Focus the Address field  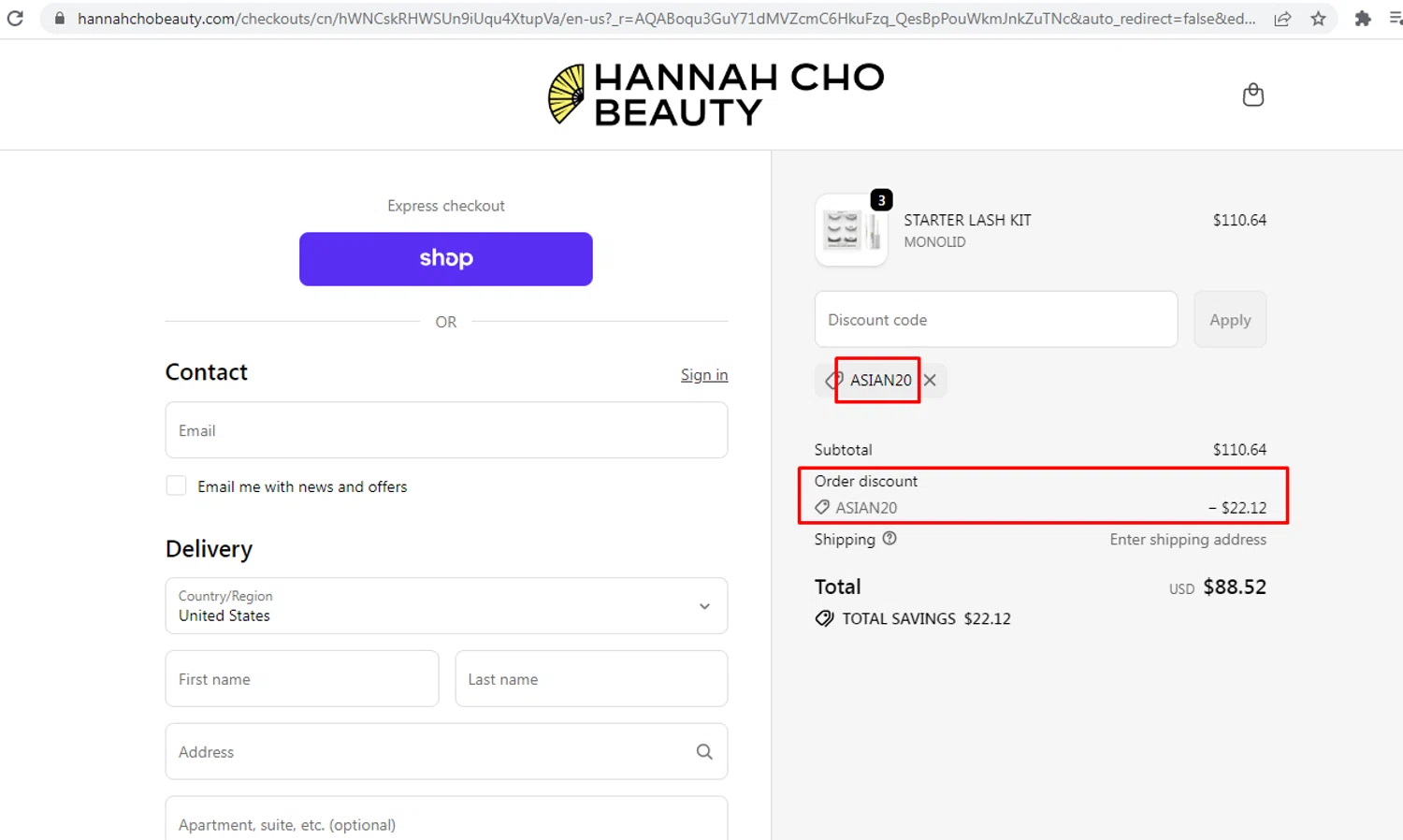tap(446, 751)
